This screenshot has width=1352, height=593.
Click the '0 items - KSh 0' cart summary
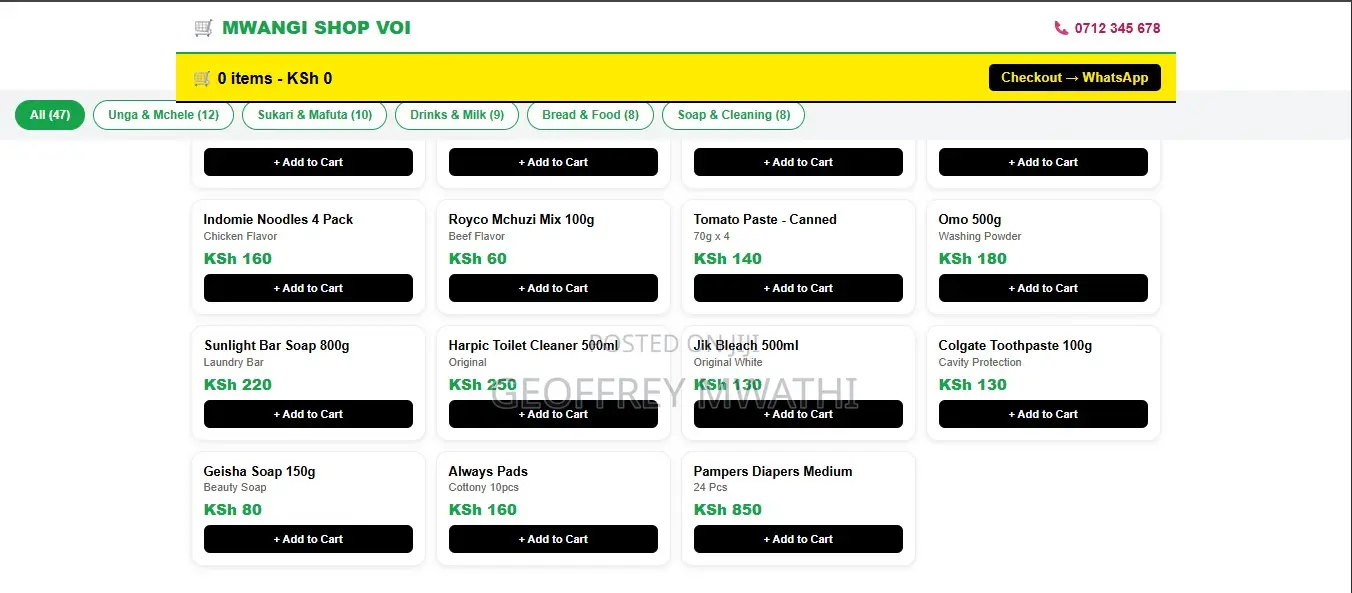[275, 78]
